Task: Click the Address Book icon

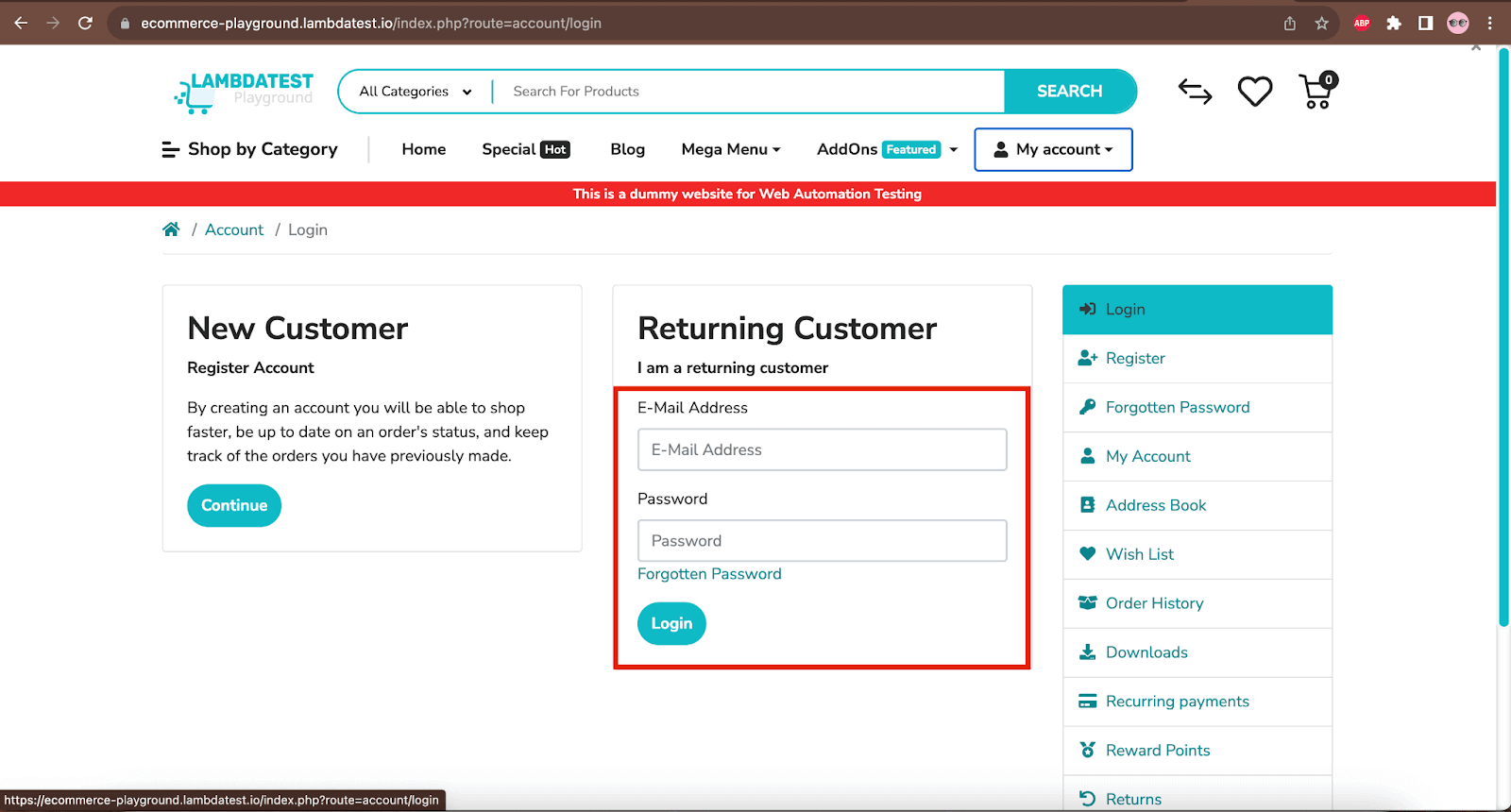Action: [x=1088, y=505]
